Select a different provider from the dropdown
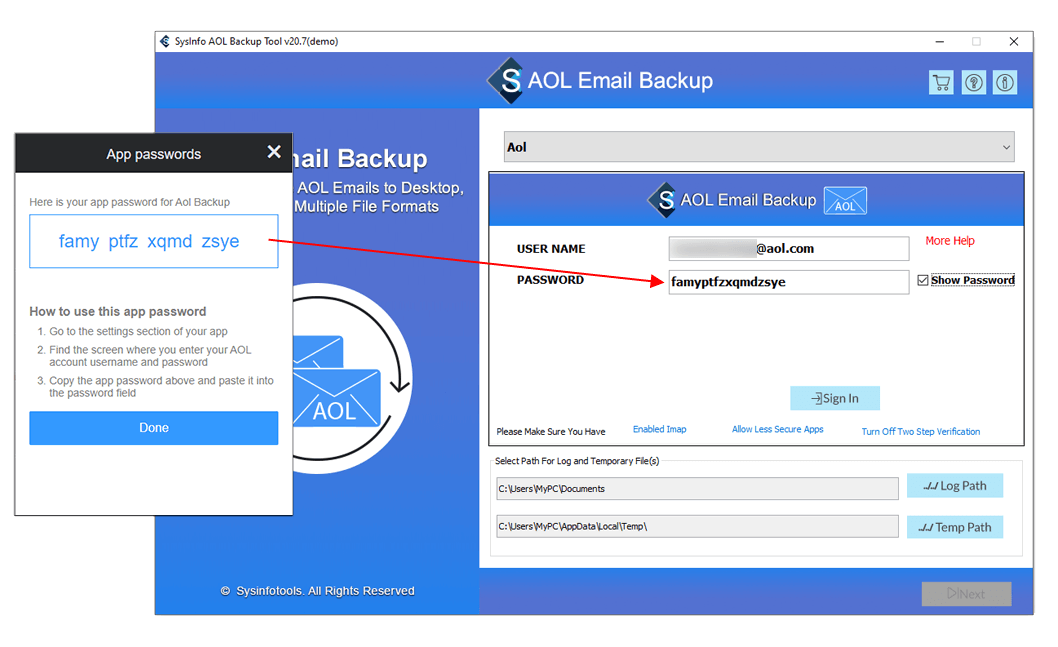Screen dimensions: 1058x647 pyautogui.click(x=1005, y=146)
